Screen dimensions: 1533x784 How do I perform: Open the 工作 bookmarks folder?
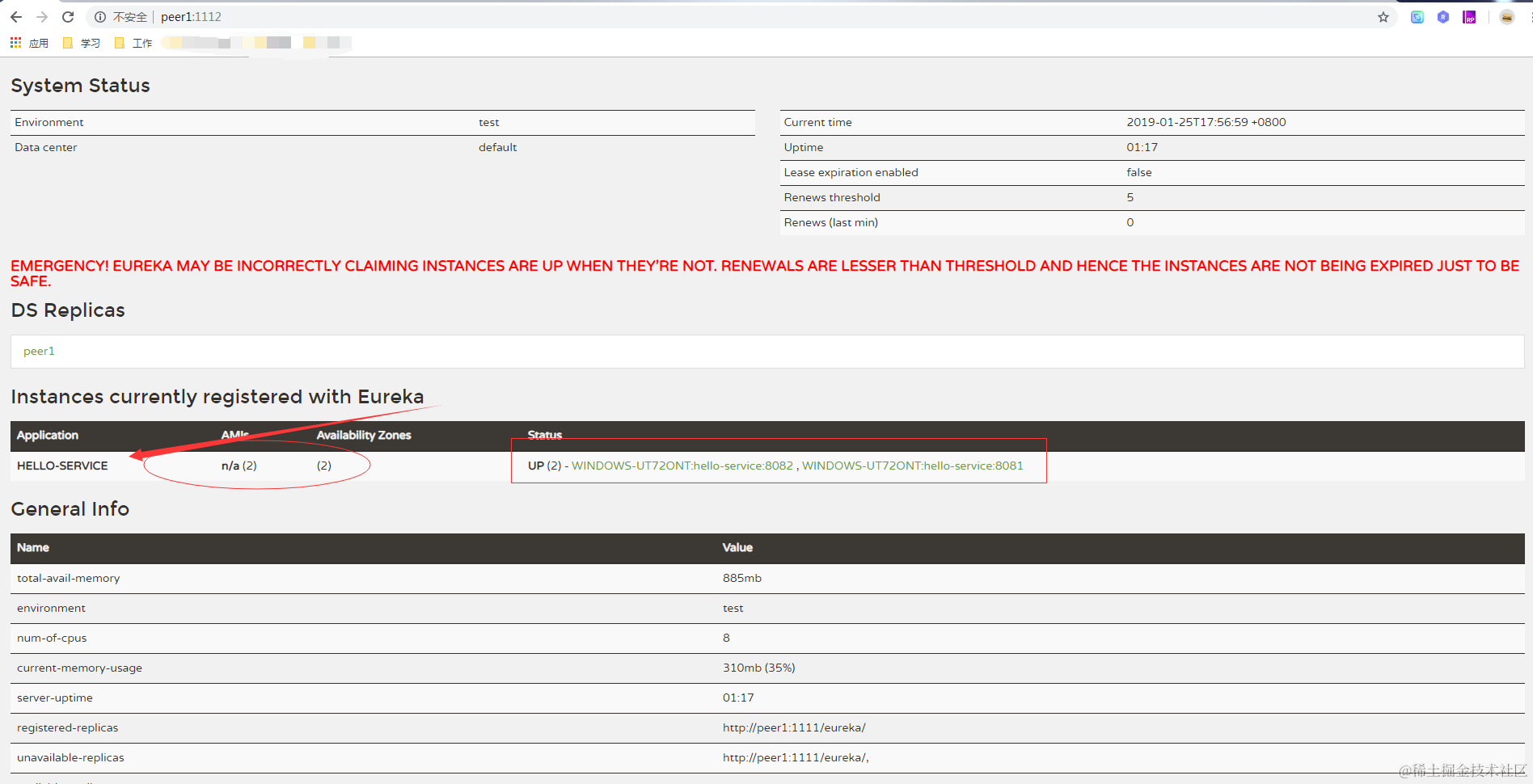click(133, 43)
